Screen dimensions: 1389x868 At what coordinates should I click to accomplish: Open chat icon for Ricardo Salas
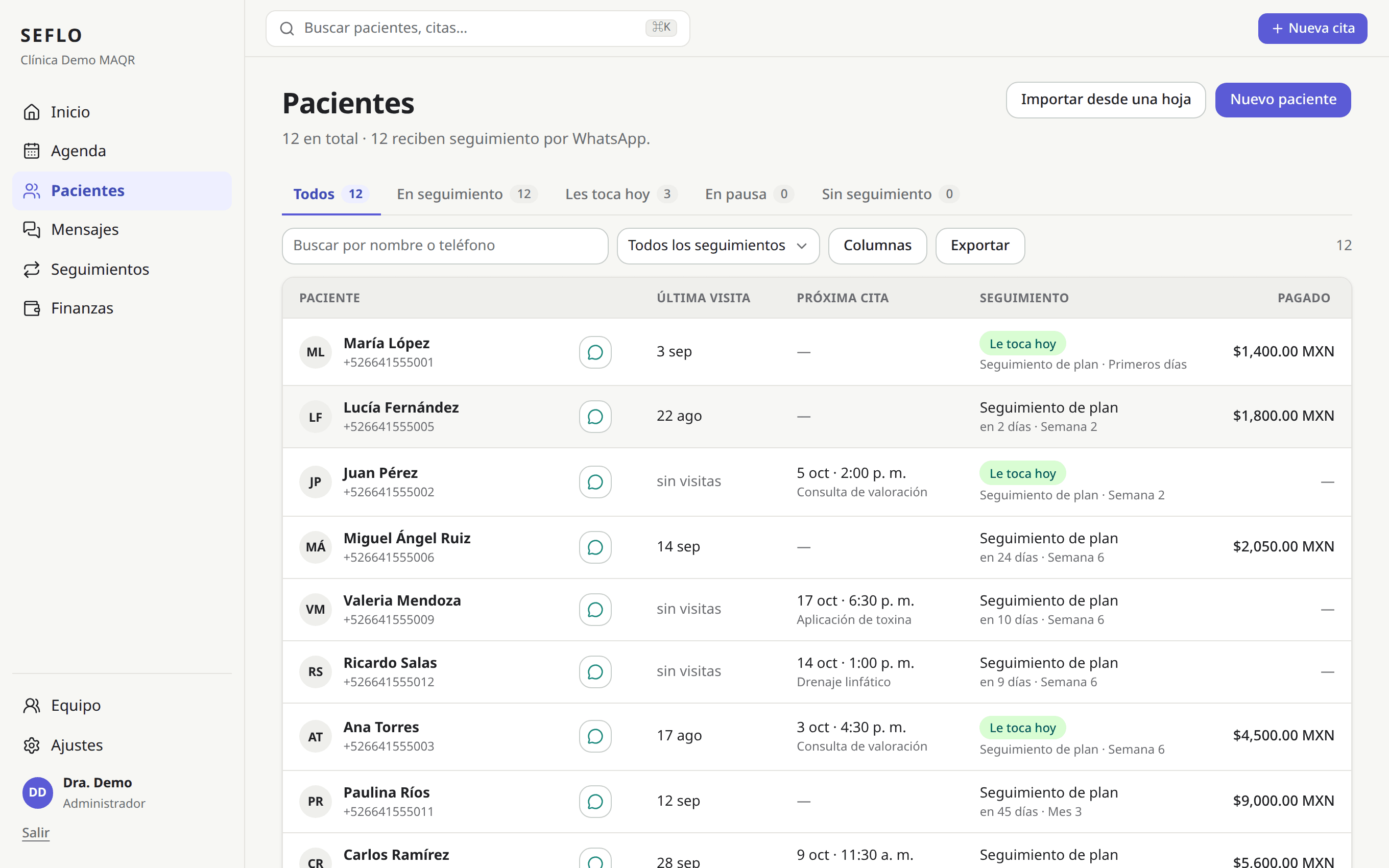click(595, 671)
